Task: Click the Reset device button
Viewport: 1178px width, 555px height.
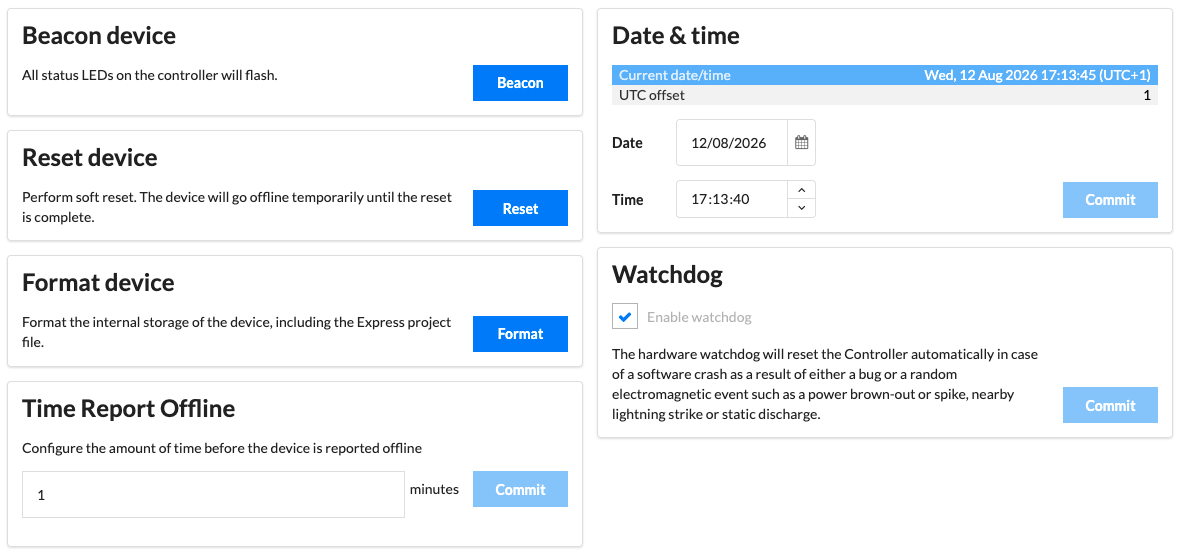Action: [520, 208]
